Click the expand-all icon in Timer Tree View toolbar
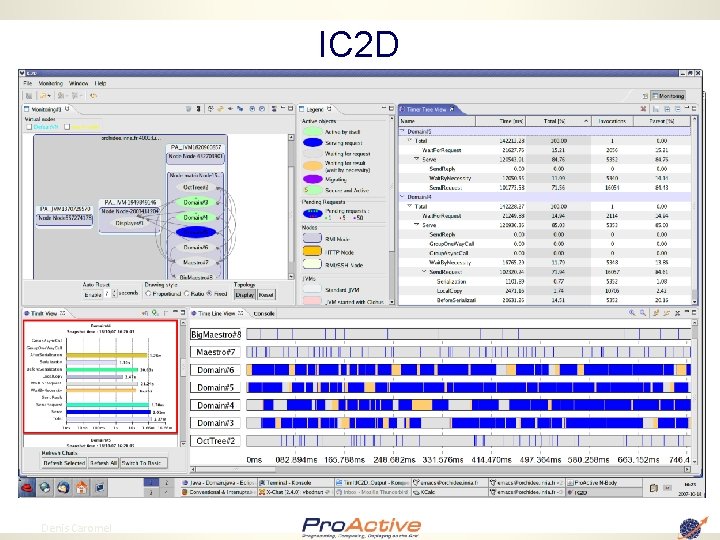This screenshot has width=720, height=540. (667, 109)
